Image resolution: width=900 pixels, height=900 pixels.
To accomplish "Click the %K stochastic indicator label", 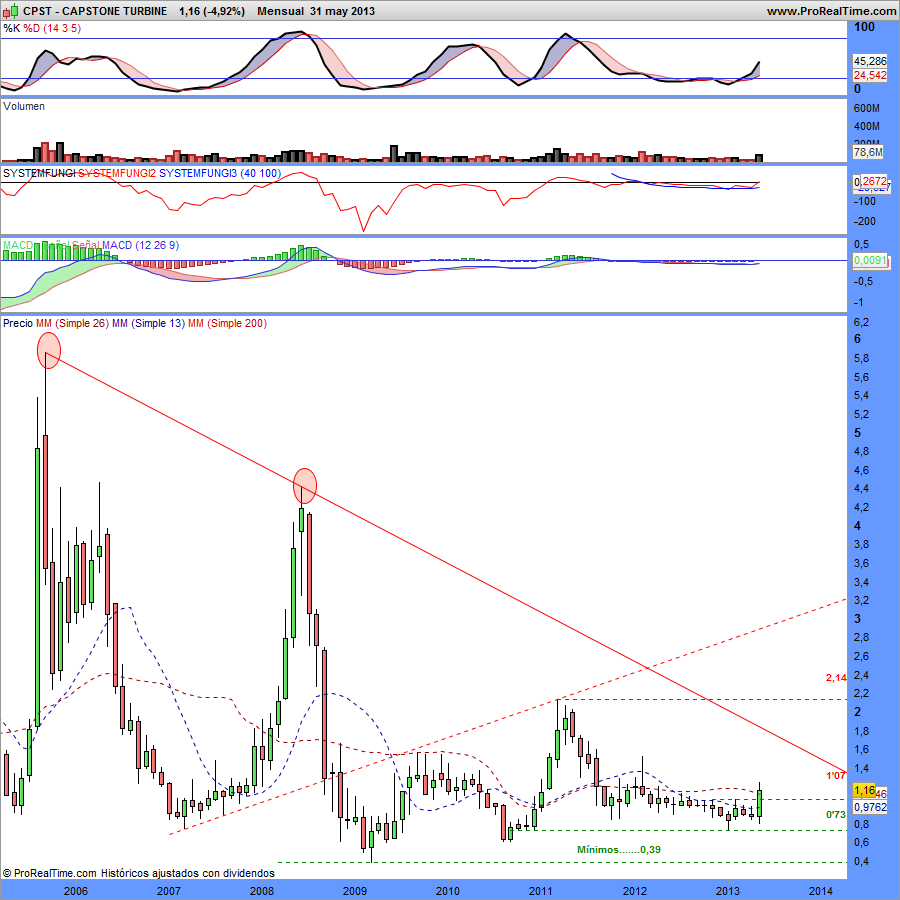I will point(11,28).
